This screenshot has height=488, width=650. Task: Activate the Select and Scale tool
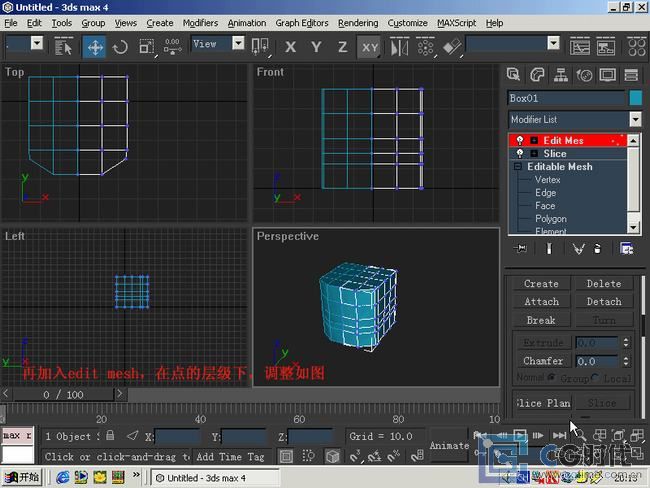click(147, 47)
